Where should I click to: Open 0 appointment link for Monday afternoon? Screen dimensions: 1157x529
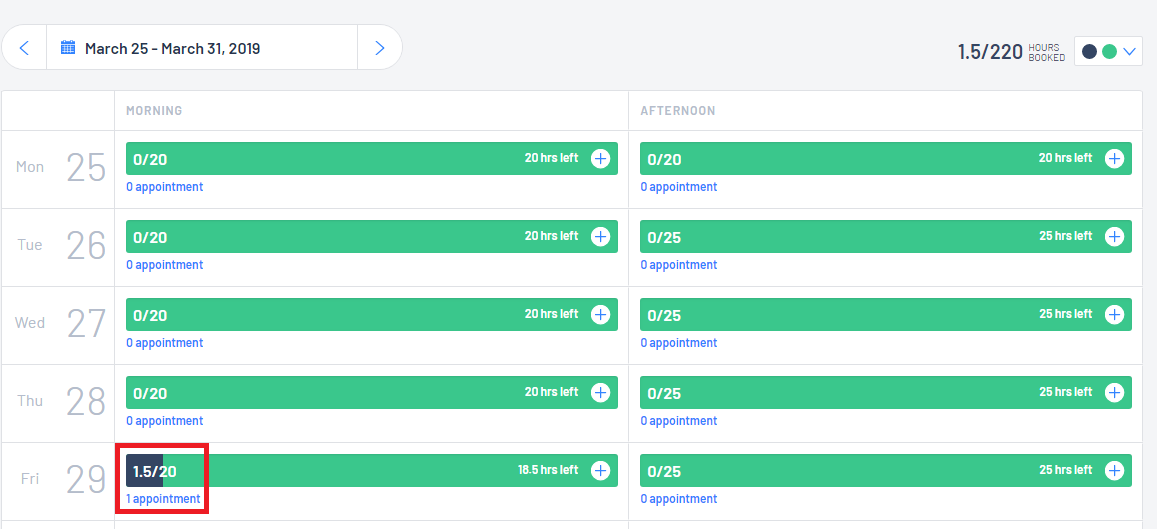pos(679,187)
